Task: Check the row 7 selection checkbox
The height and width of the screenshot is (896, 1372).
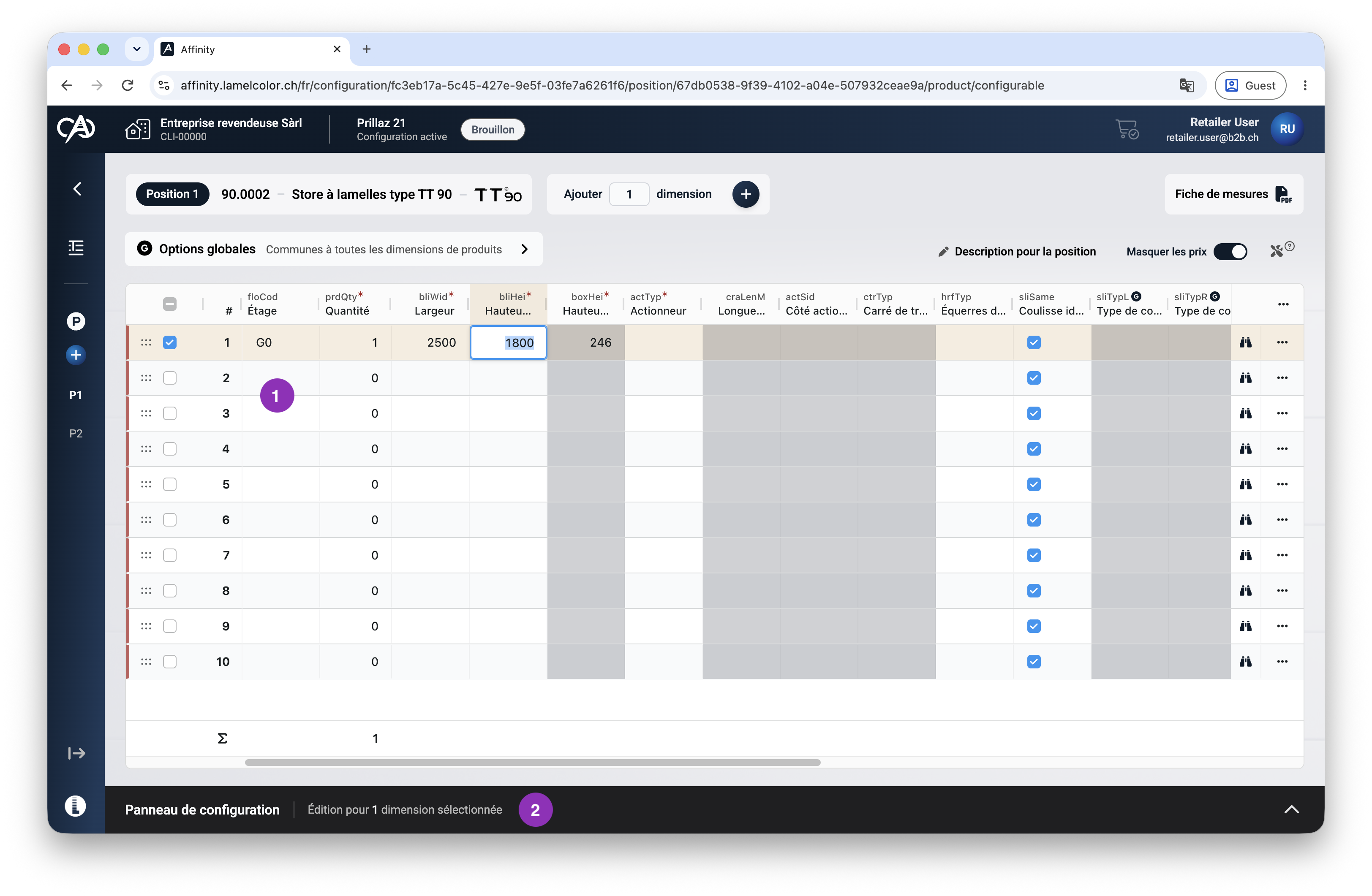Action: [x=169, y=556]
